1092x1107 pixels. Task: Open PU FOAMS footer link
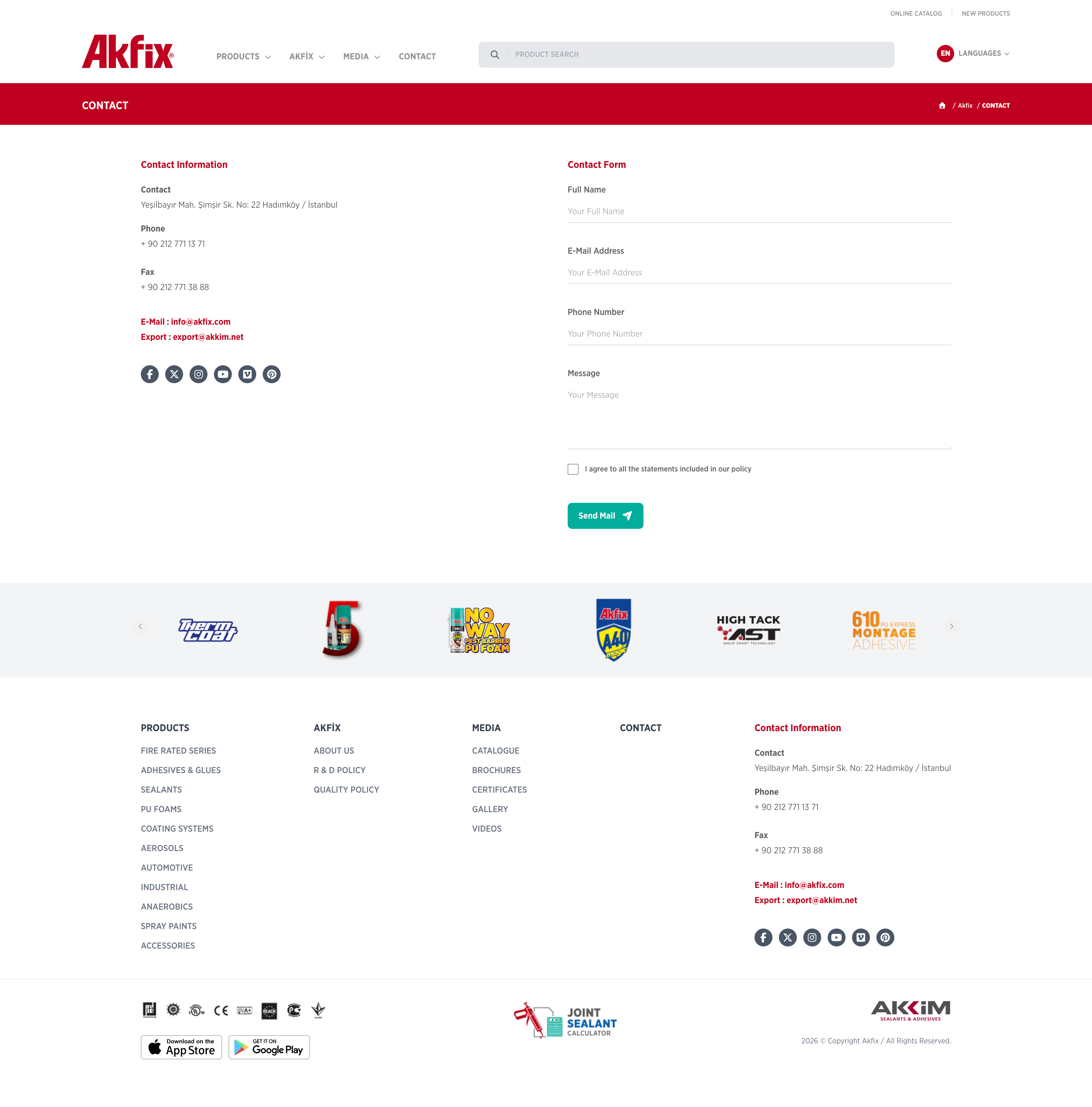161,809
